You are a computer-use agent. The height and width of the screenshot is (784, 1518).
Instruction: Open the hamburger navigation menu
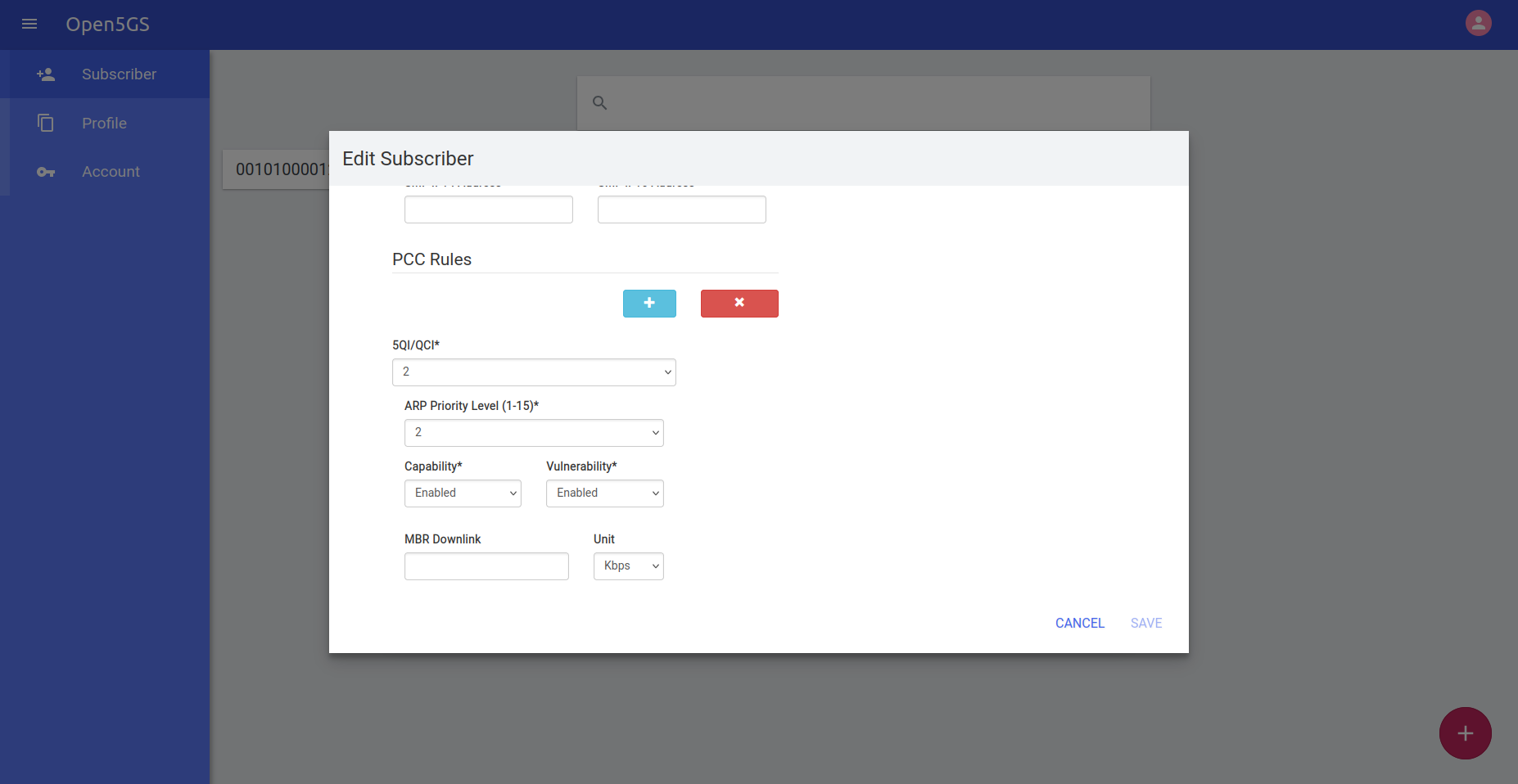click(29, 24)
